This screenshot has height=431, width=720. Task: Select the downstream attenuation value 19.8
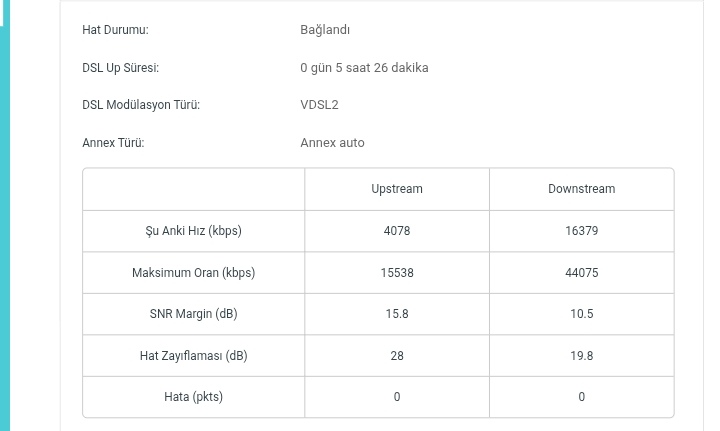point(581,356)
